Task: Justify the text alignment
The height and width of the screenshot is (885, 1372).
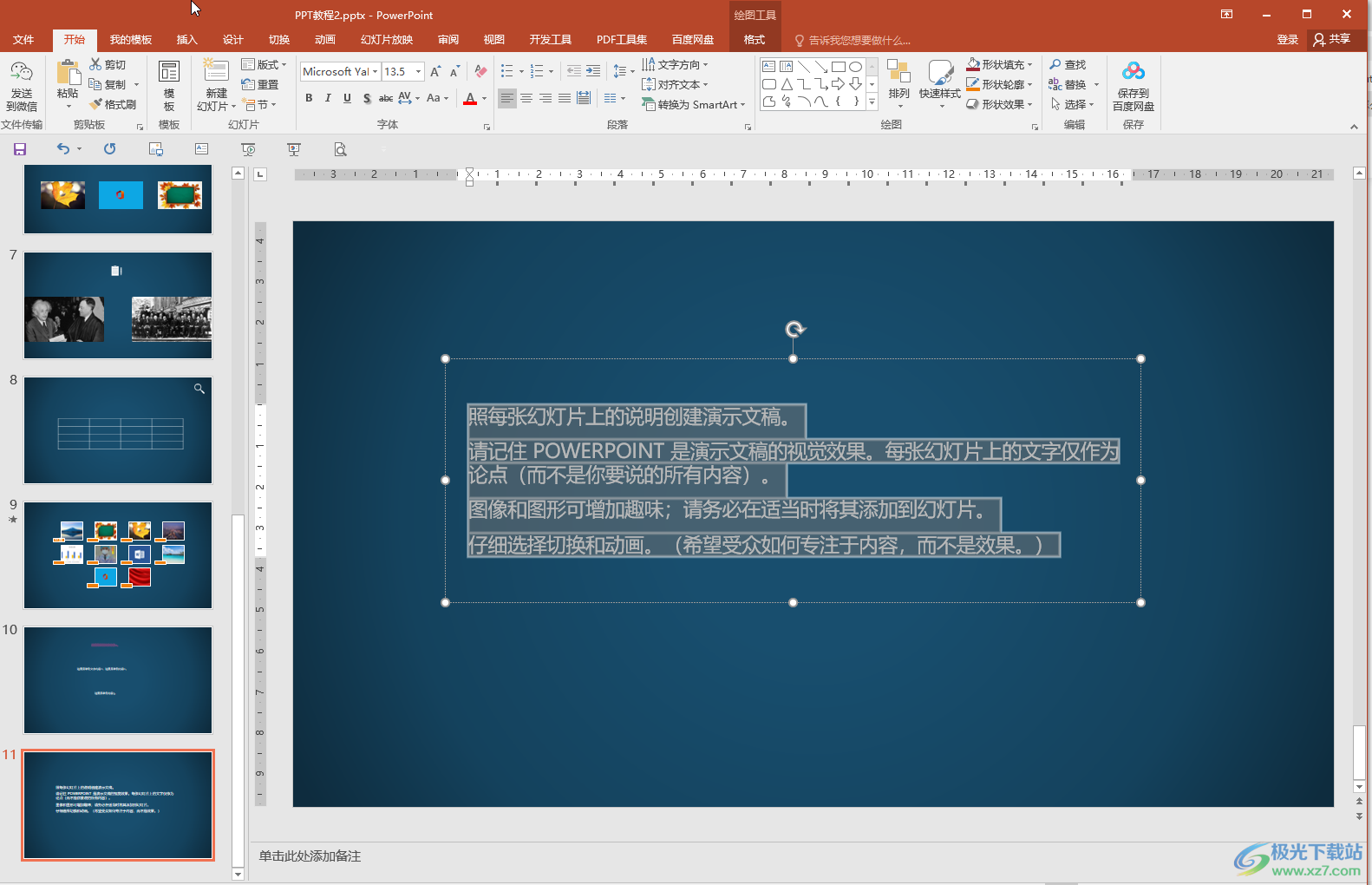Action: coord(565,98)
